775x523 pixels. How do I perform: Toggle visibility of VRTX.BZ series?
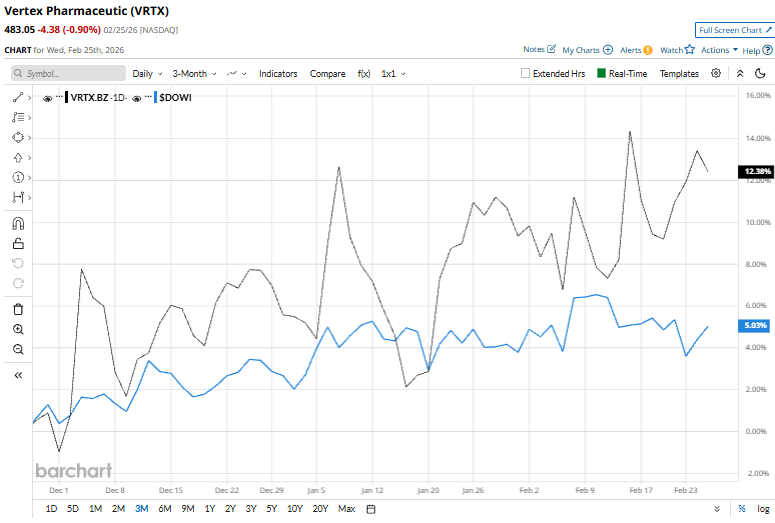47,98
